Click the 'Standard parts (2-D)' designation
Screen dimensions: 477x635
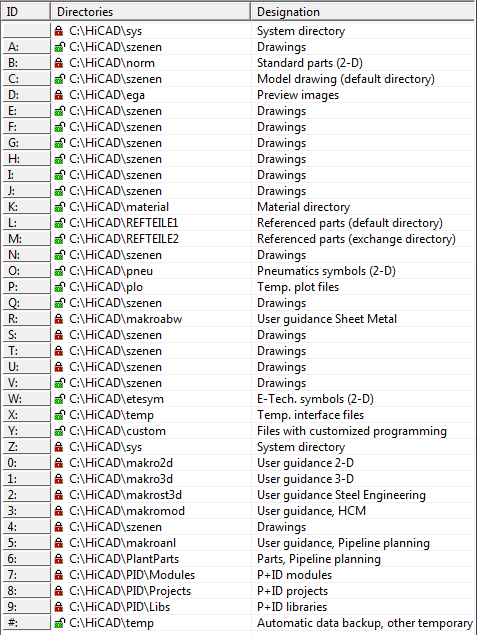[310, 63]
